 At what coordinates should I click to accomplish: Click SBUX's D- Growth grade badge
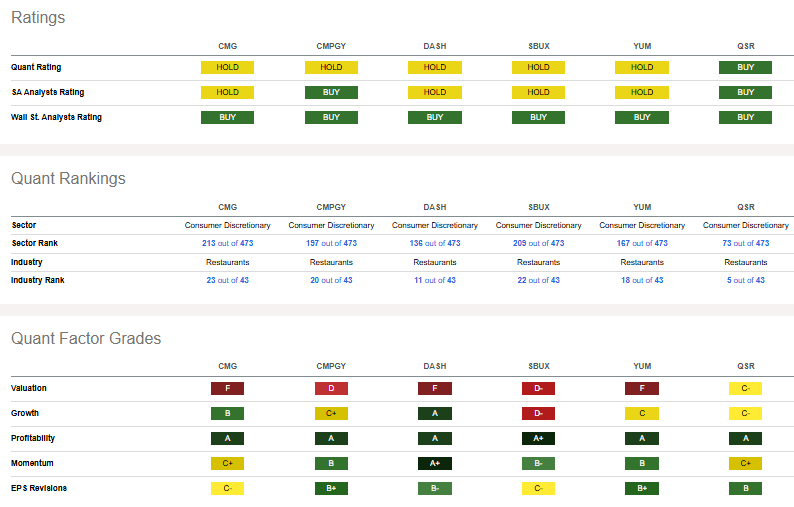(538, 413)
